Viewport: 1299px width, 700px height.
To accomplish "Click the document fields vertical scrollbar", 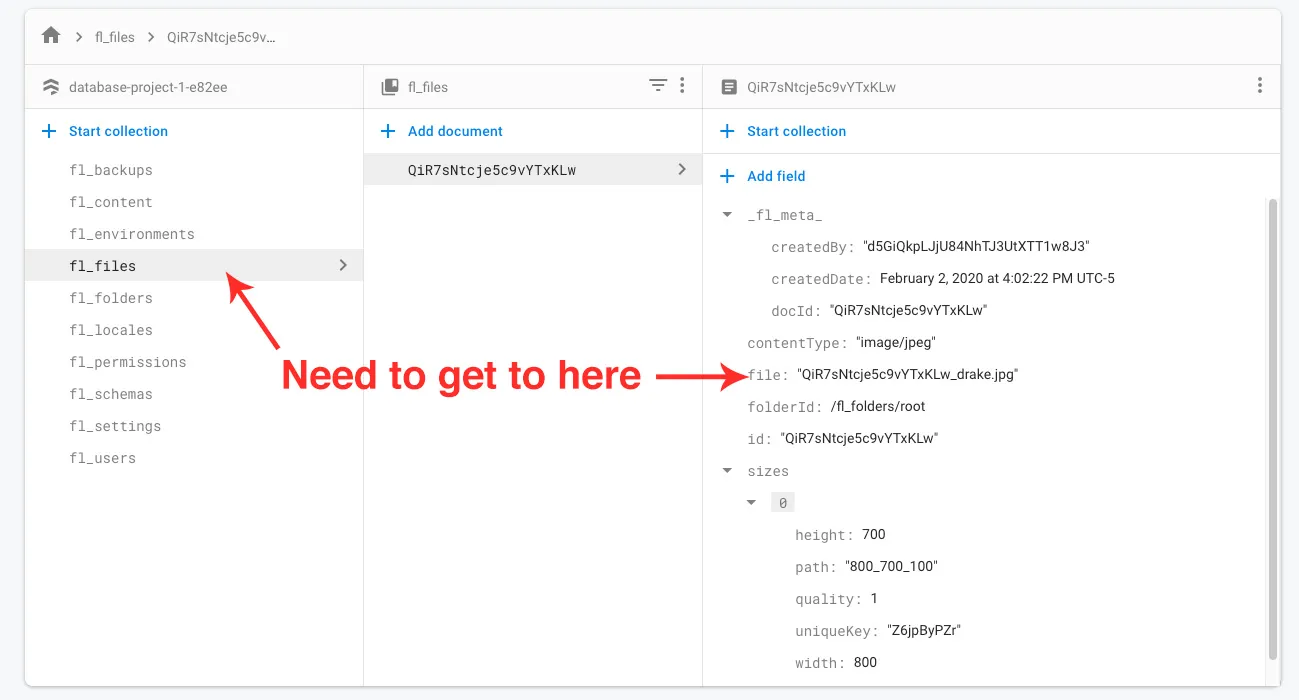I will [x=1273, y=429].
